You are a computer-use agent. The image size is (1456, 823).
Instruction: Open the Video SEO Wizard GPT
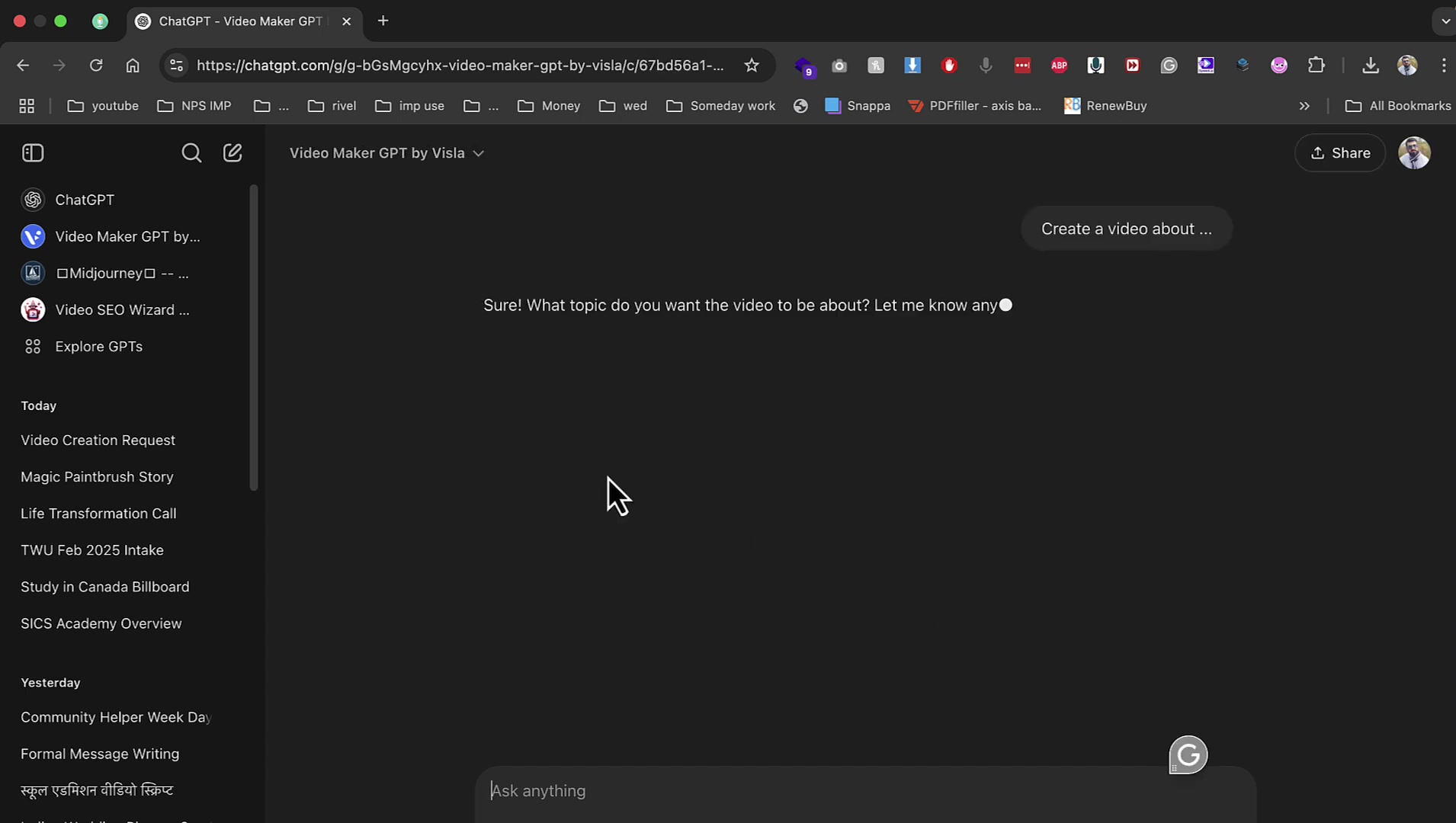pos(123,309)
